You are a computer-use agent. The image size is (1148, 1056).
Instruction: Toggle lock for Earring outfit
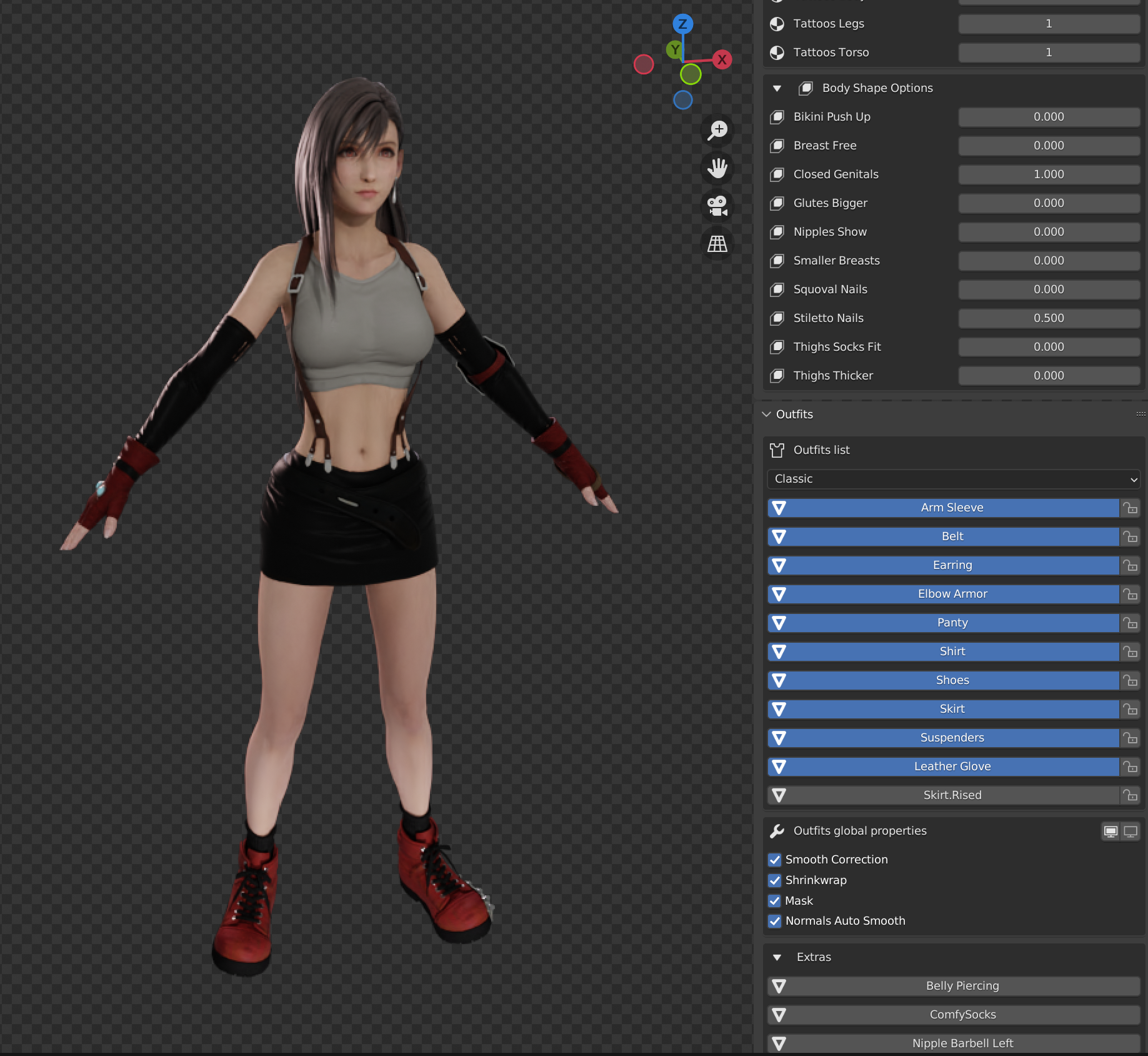click(1130, 565)
